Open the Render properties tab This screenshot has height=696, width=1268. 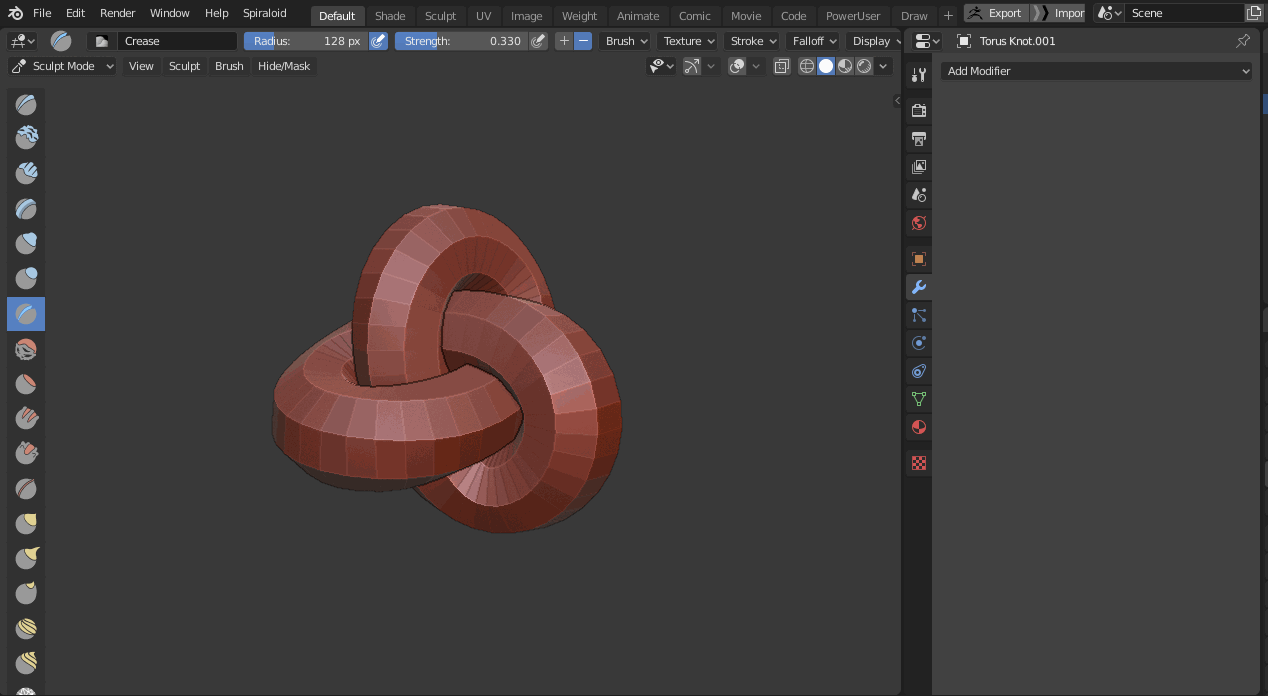(919, 110)
